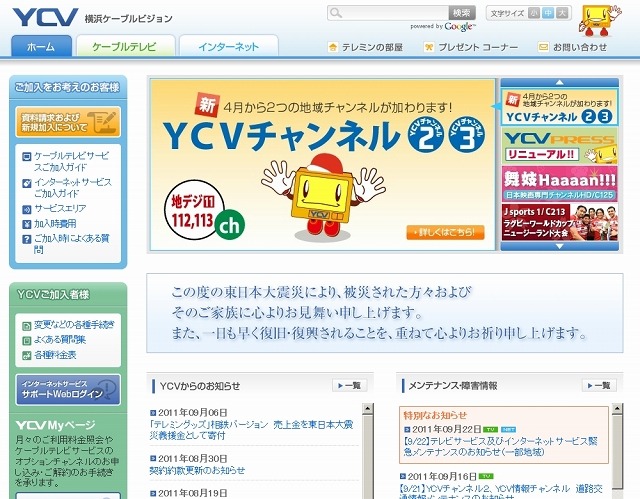Open サポートWebログイン button
This screenshot has height=499, width=640.
[x=68, y=390]
